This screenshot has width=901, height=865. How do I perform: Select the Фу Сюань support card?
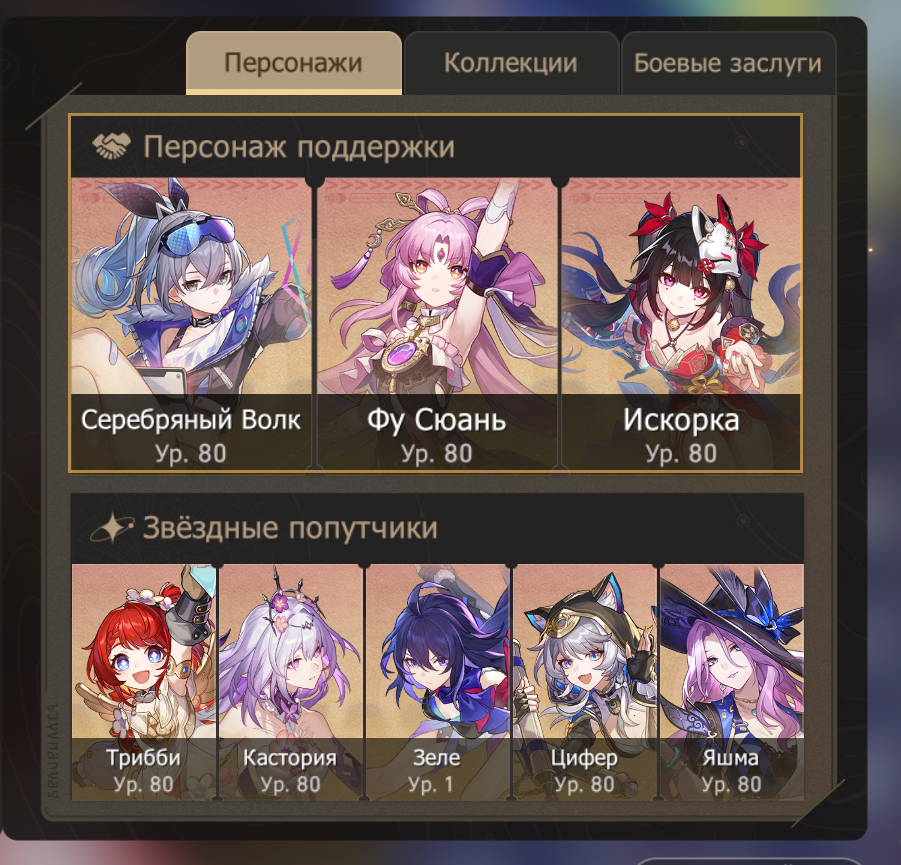(437, 325)
